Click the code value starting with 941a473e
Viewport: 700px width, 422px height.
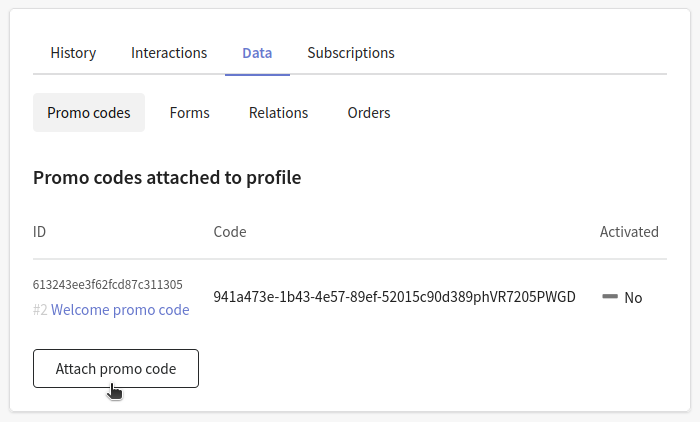pos(395,297)
